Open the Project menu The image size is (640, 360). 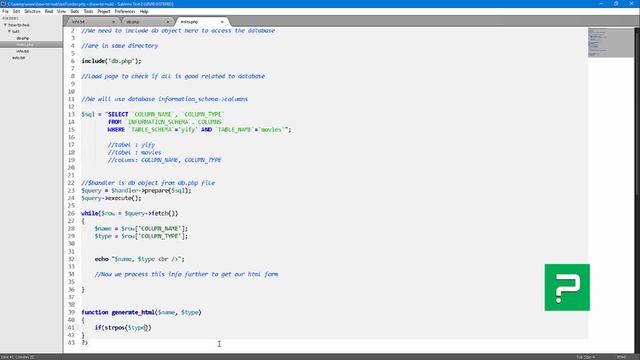tap(104, 11)
